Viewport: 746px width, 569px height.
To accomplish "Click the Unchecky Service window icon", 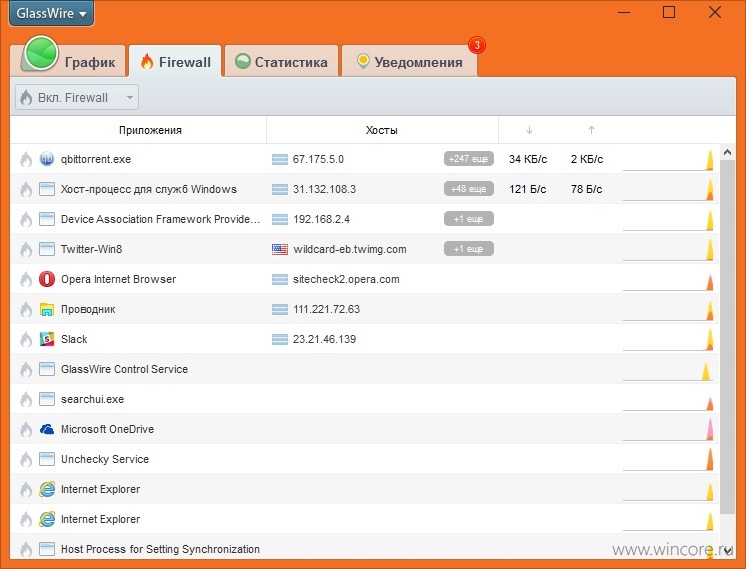I will point(47,459).
